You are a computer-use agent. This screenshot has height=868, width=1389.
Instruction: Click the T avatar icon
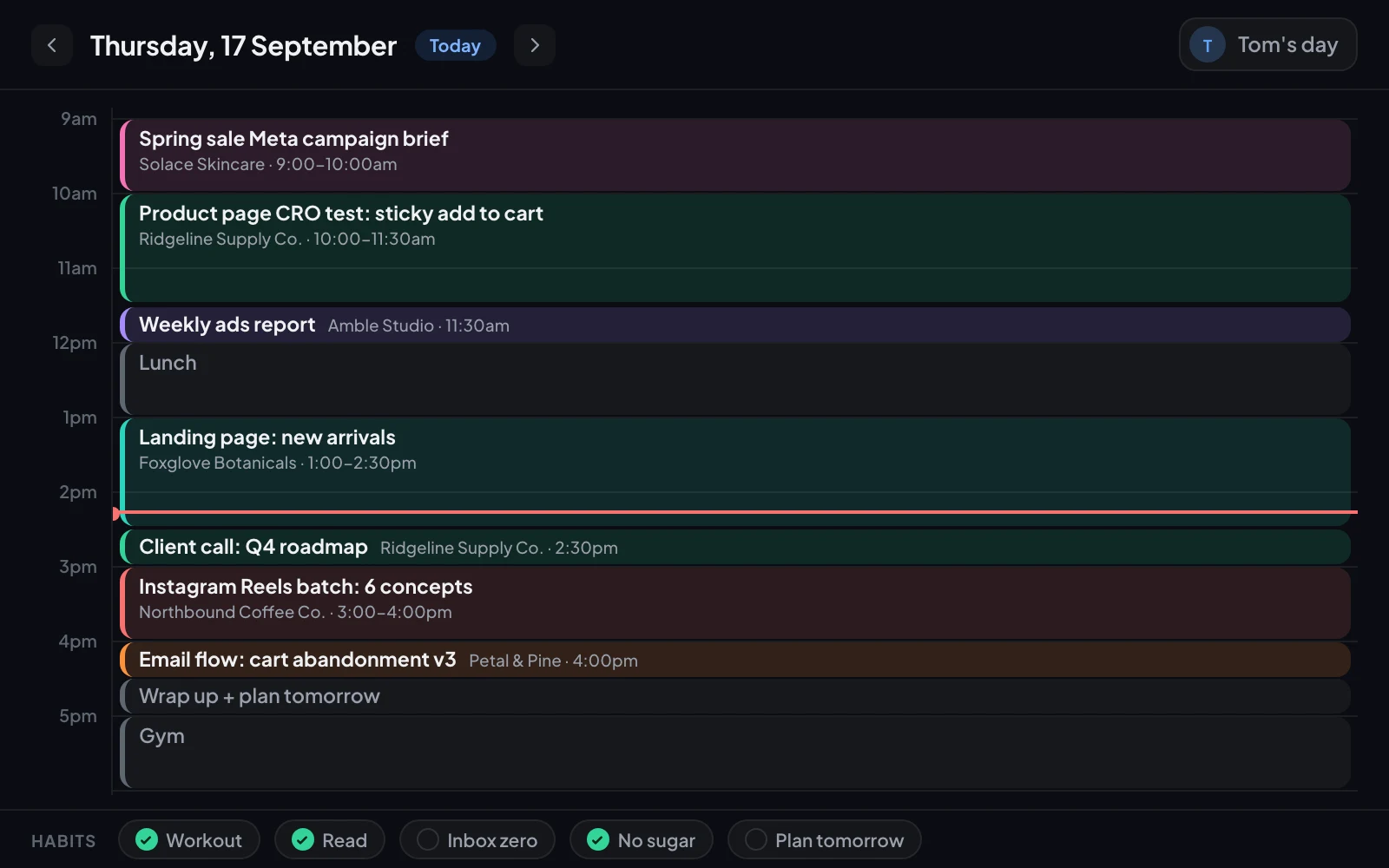(x=1207, y=45)
